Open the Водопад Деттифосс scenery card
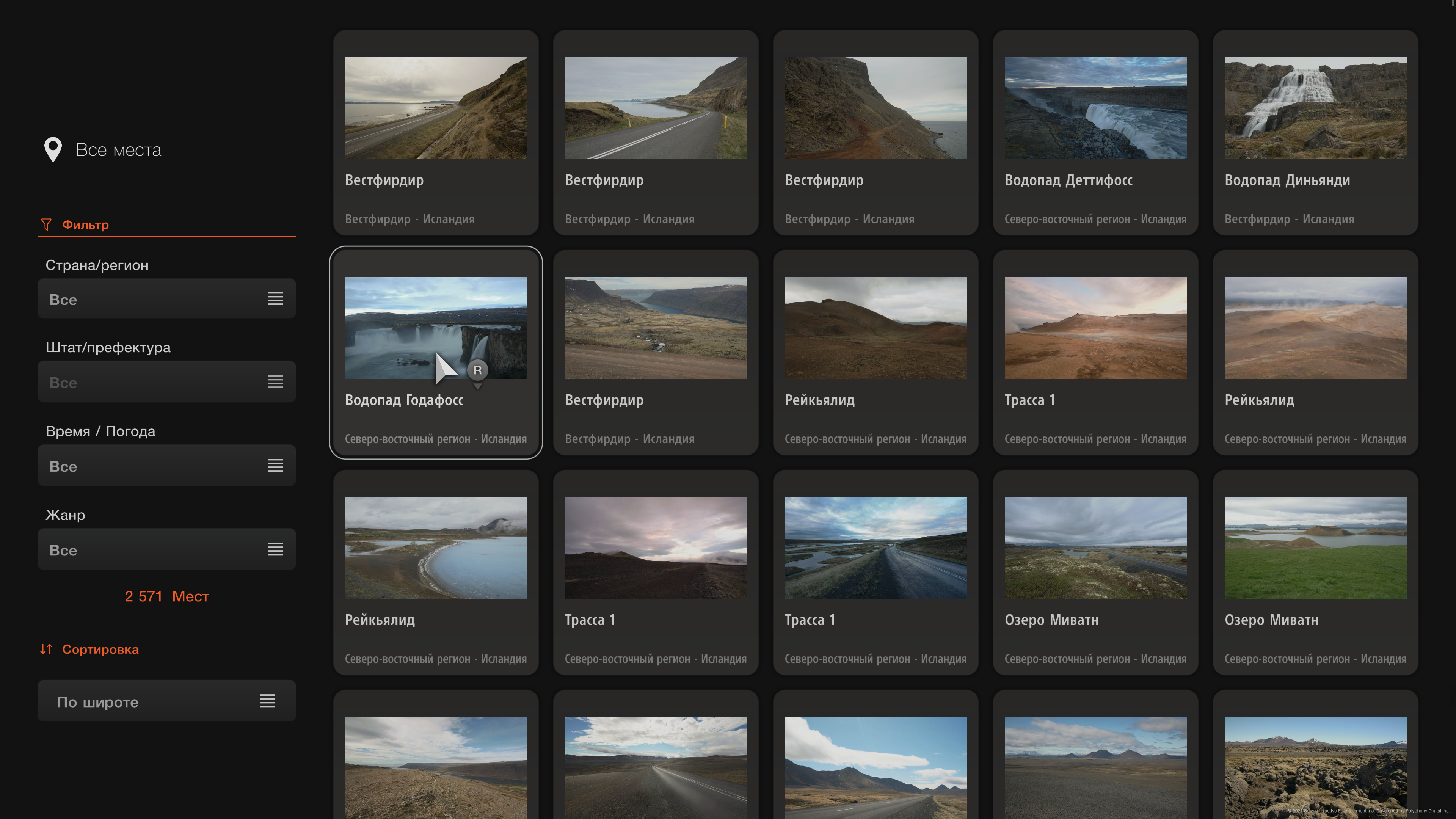The image size is (1456, 819). tap(1095, 133)
